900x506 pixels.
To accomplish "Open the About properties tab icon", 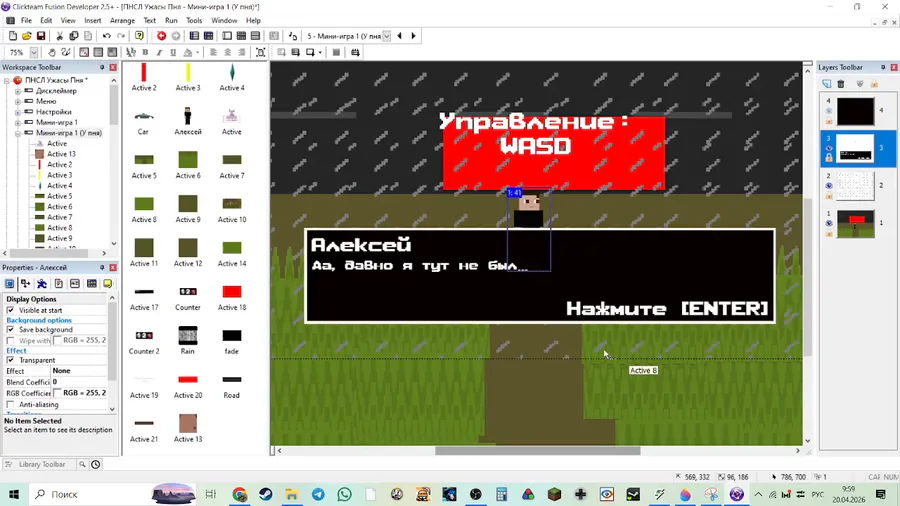I will 107,283.
